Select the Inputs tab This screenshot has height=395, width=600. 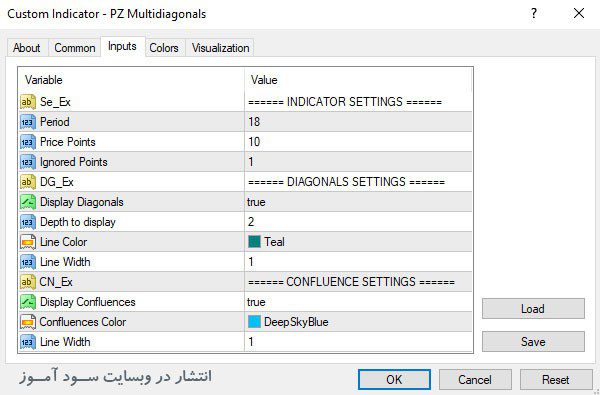[122, 46]
